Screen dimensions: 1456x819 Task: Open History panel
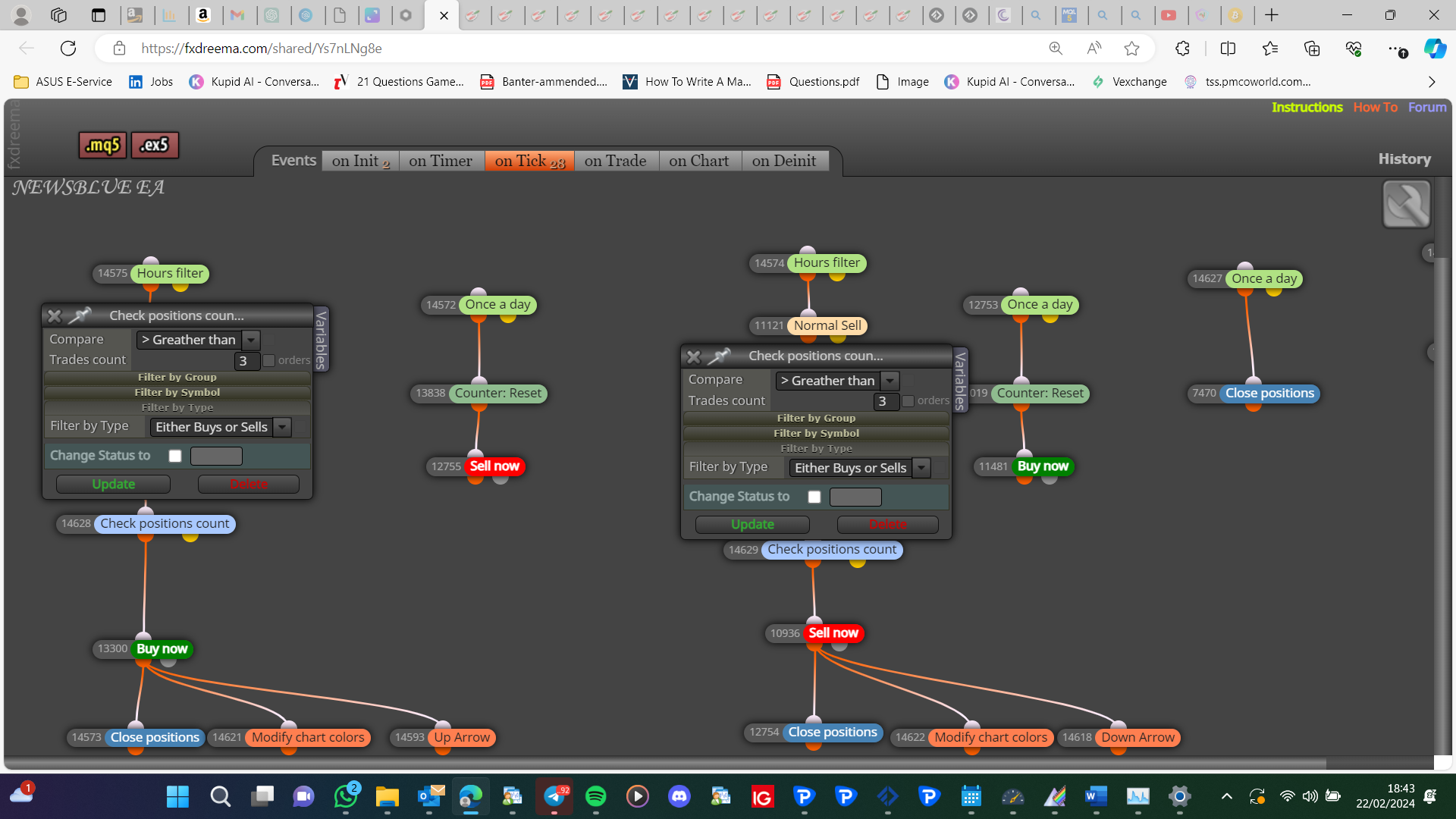tap(1404, 159)
